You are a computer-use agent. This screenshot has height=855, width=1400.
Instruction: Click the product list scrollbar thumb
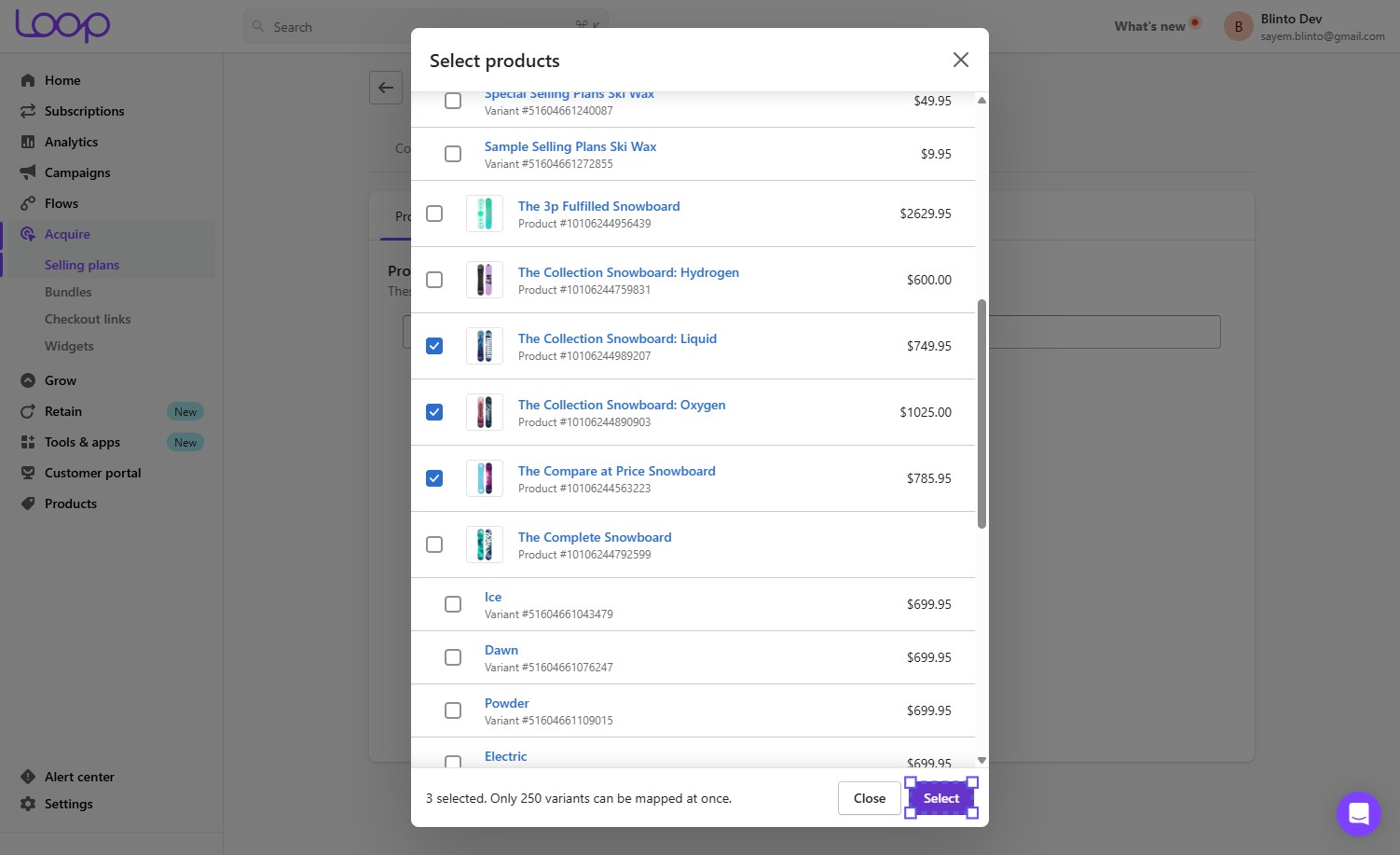point(981,414)
